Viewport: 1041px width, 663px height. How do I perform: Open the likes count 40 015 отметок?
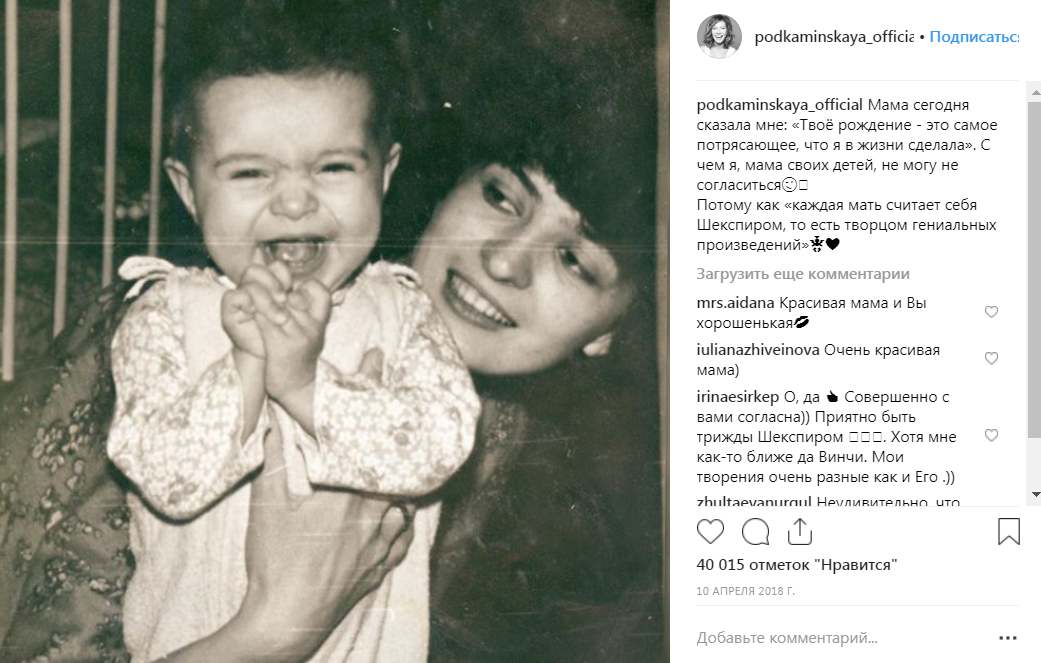click(796, 565)
